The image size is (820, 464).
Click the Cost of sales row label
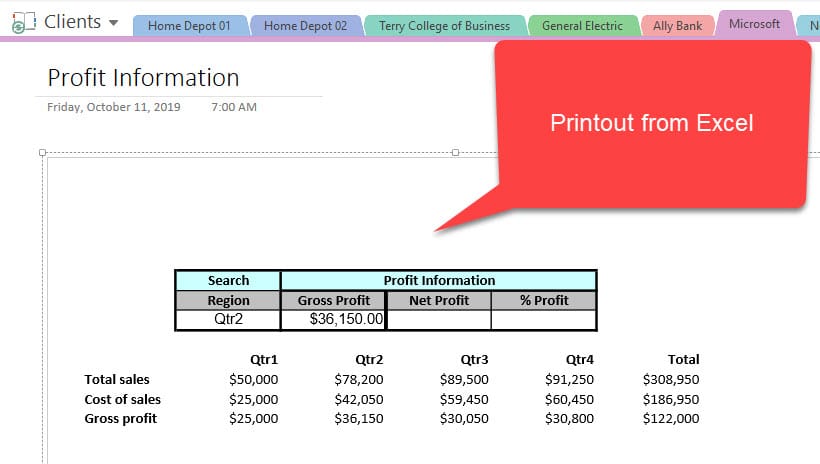coord(123,399)
